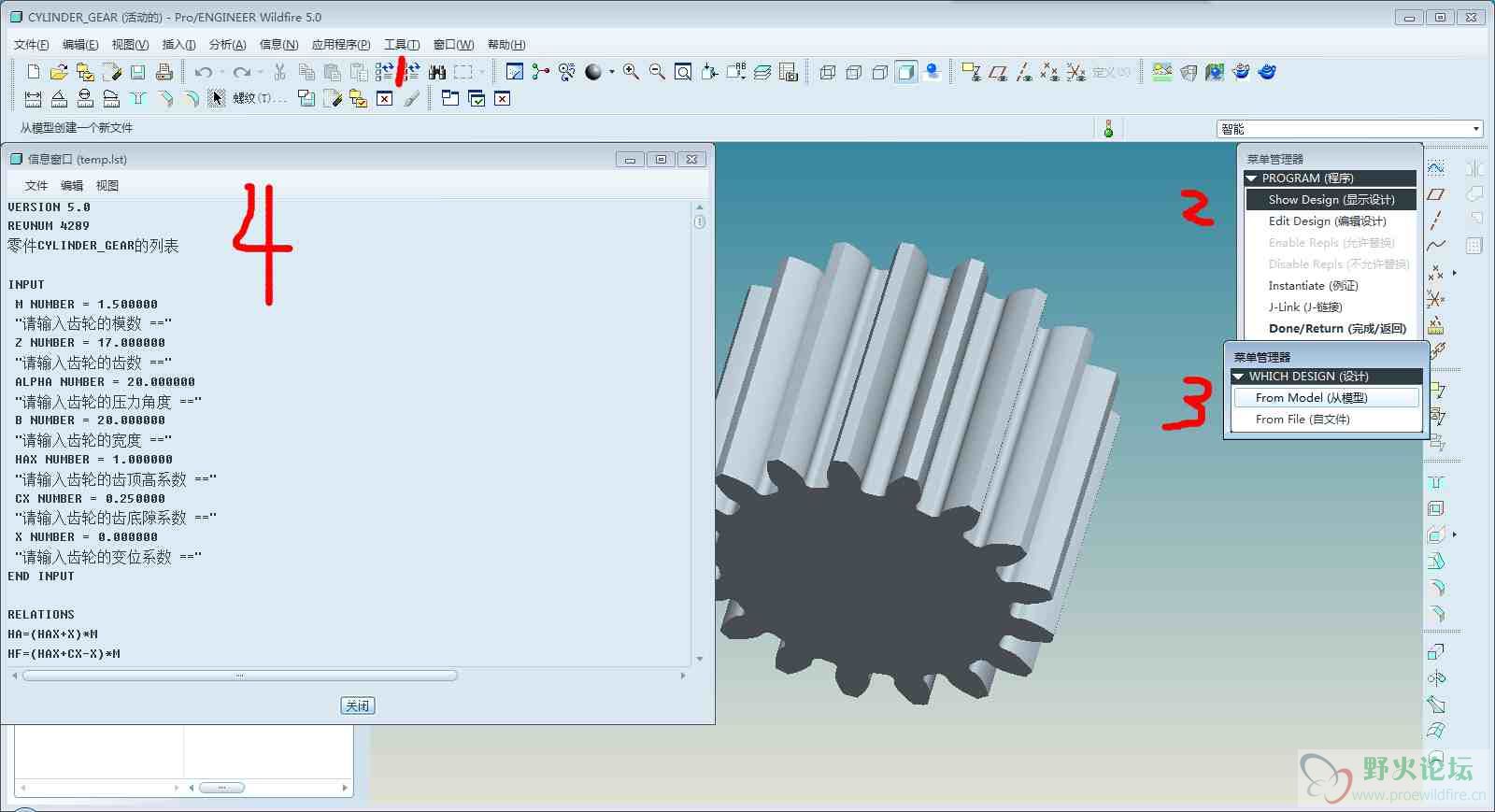Zoom out with the minus magnifier icon

pos(657,72)
